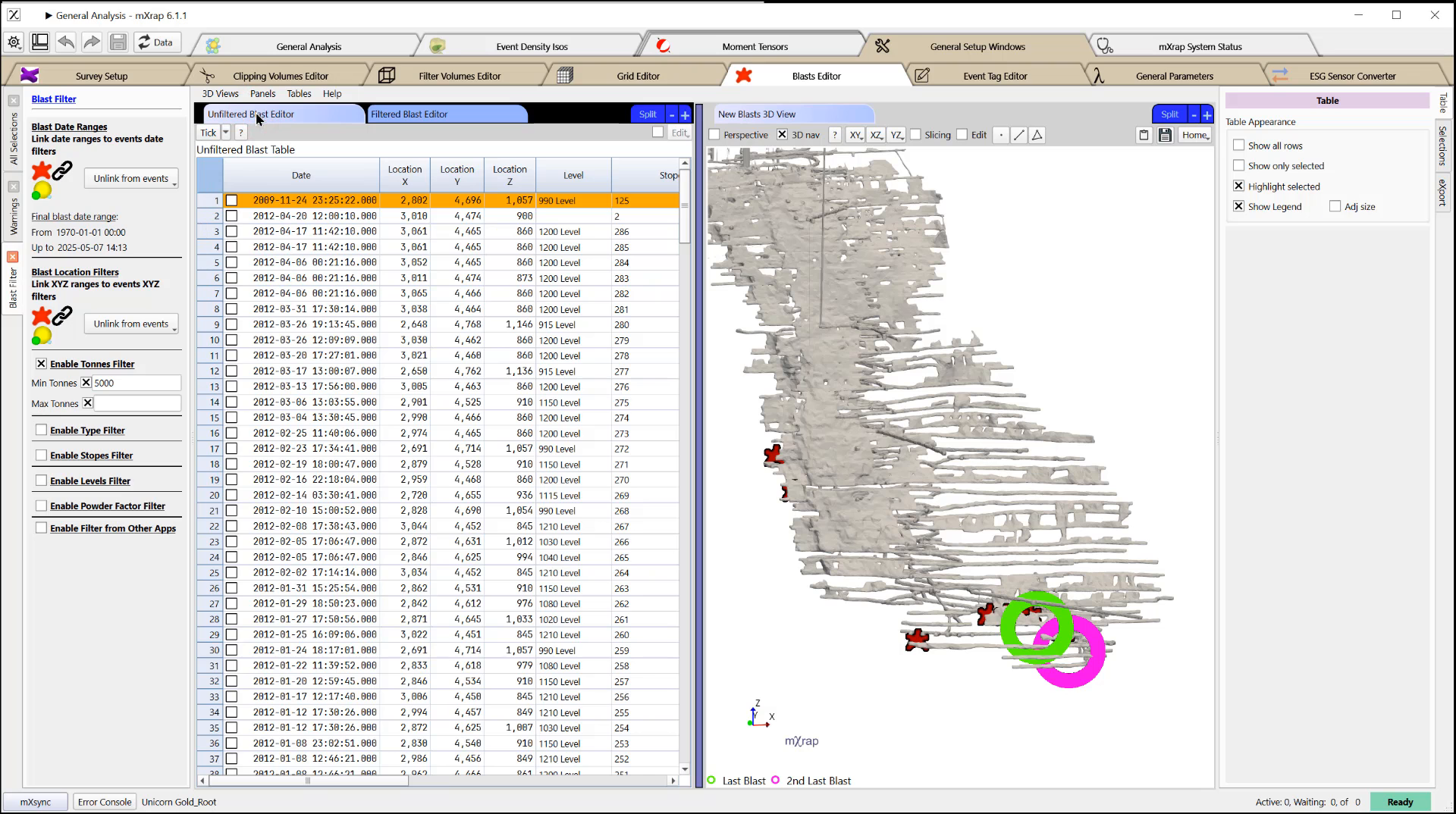Click the clipboard copy icon in 3D view
Image resolution: width=1456 pixels, height=814 pixels.
[1144, 135]
